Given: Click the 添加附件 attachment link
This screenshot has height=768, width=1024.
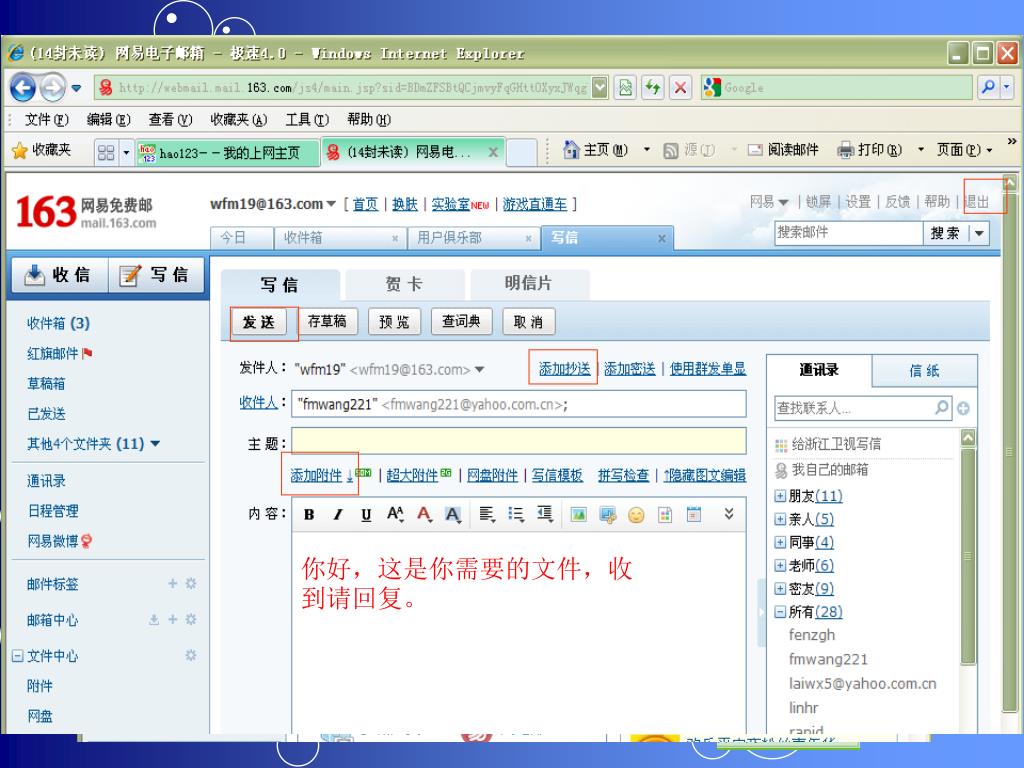Looking at the screenshot, I should click(316, 475).
